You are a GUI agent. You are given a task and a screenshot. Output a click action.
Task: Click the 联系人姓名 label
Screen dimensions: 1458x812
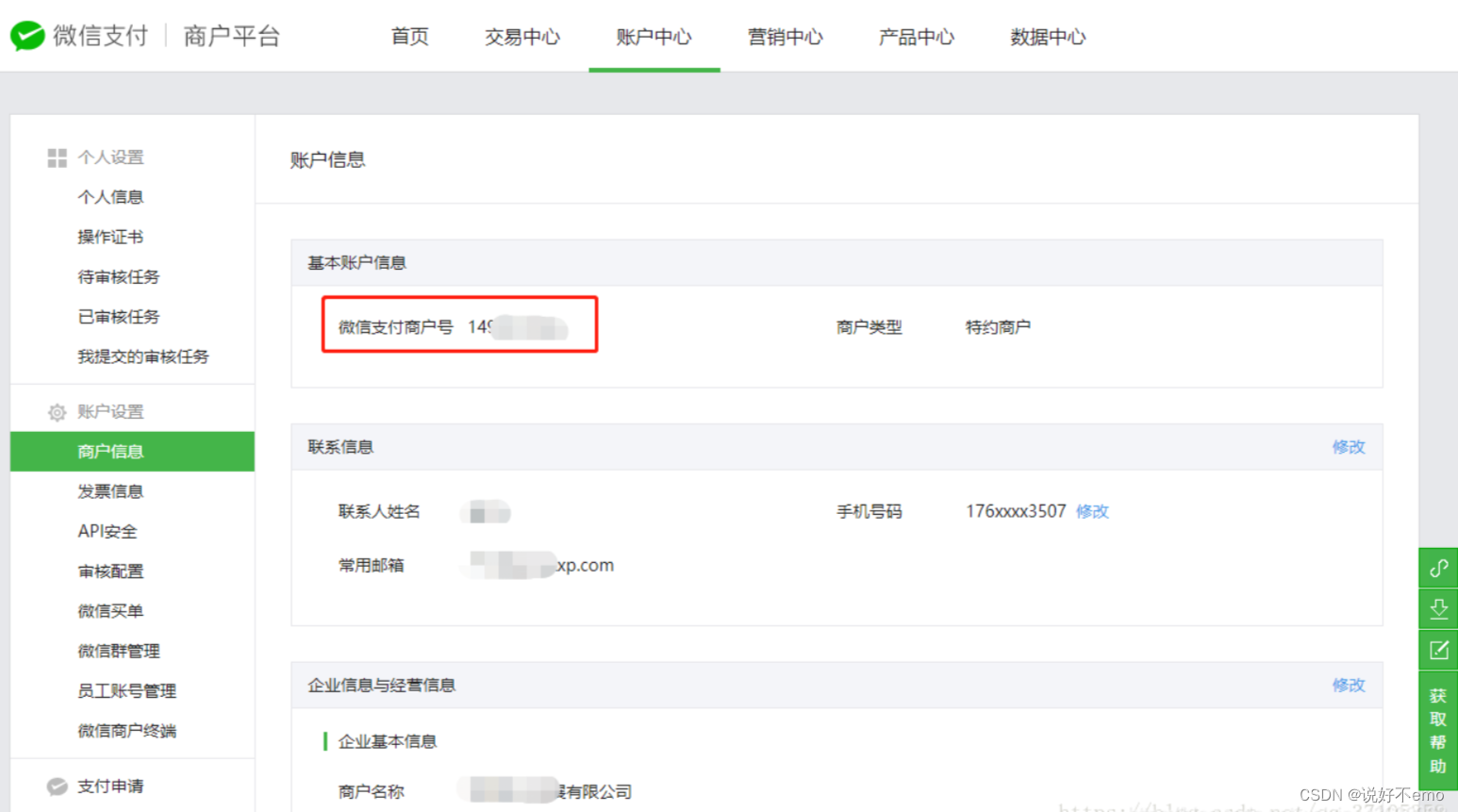tap(379, 512)
